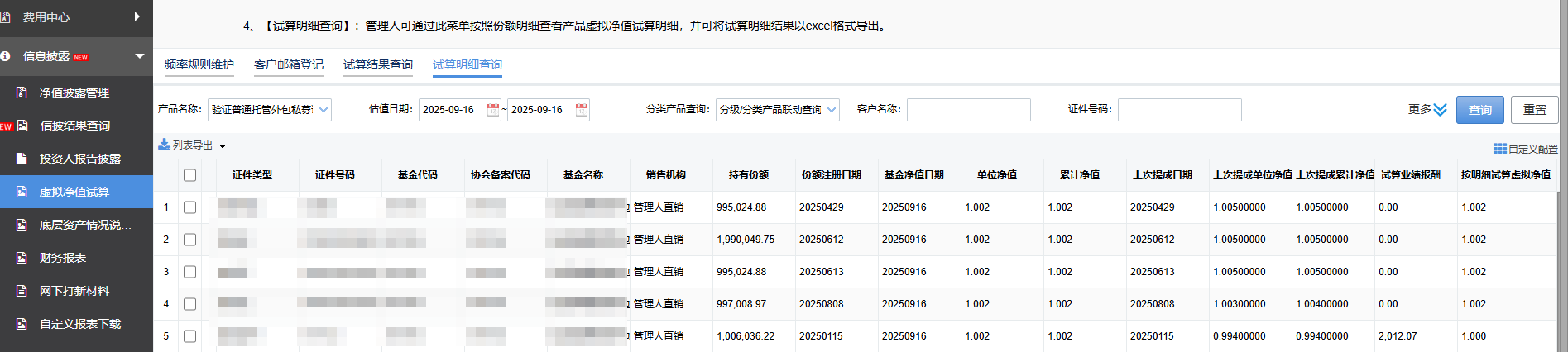Click the 虚拟净值试算 document icon
The width and height of the screenshot is (1568, 352).
[22, 192]
